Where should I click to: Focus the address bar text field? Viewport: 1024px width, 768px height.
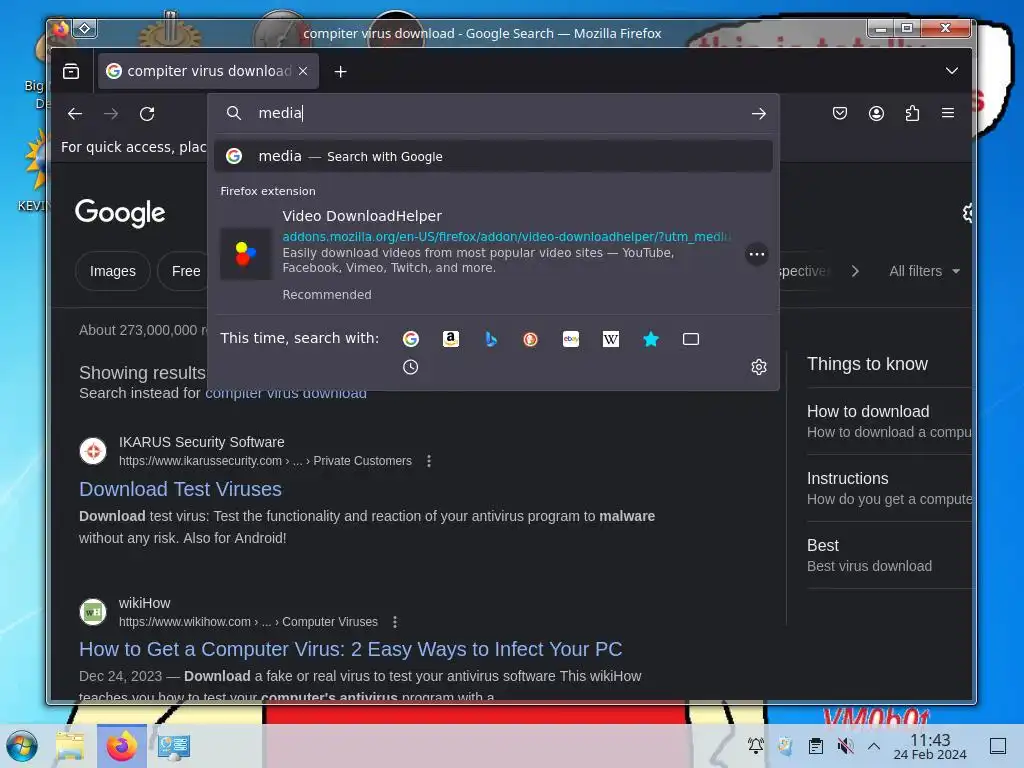click(496, 113)
